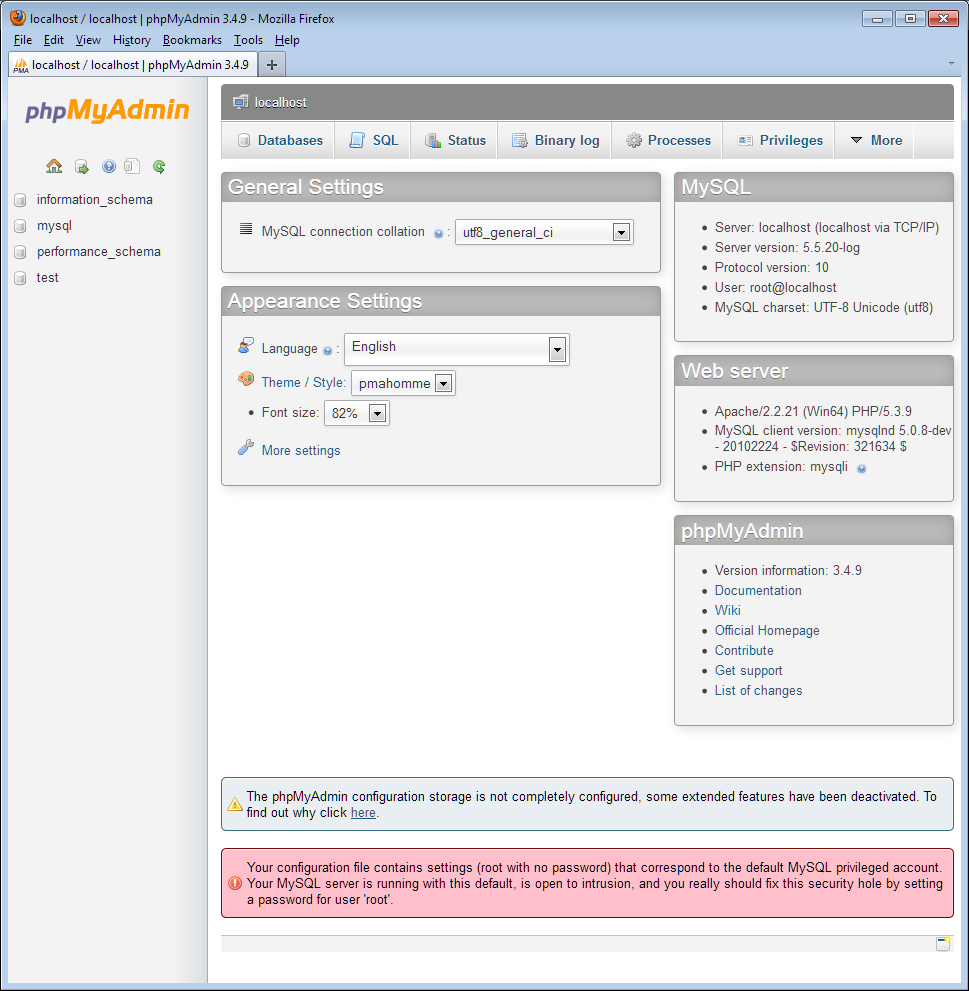Open a new Firefox tab with plus button
This screenshot has width=969, height=991.
[272, 64]
